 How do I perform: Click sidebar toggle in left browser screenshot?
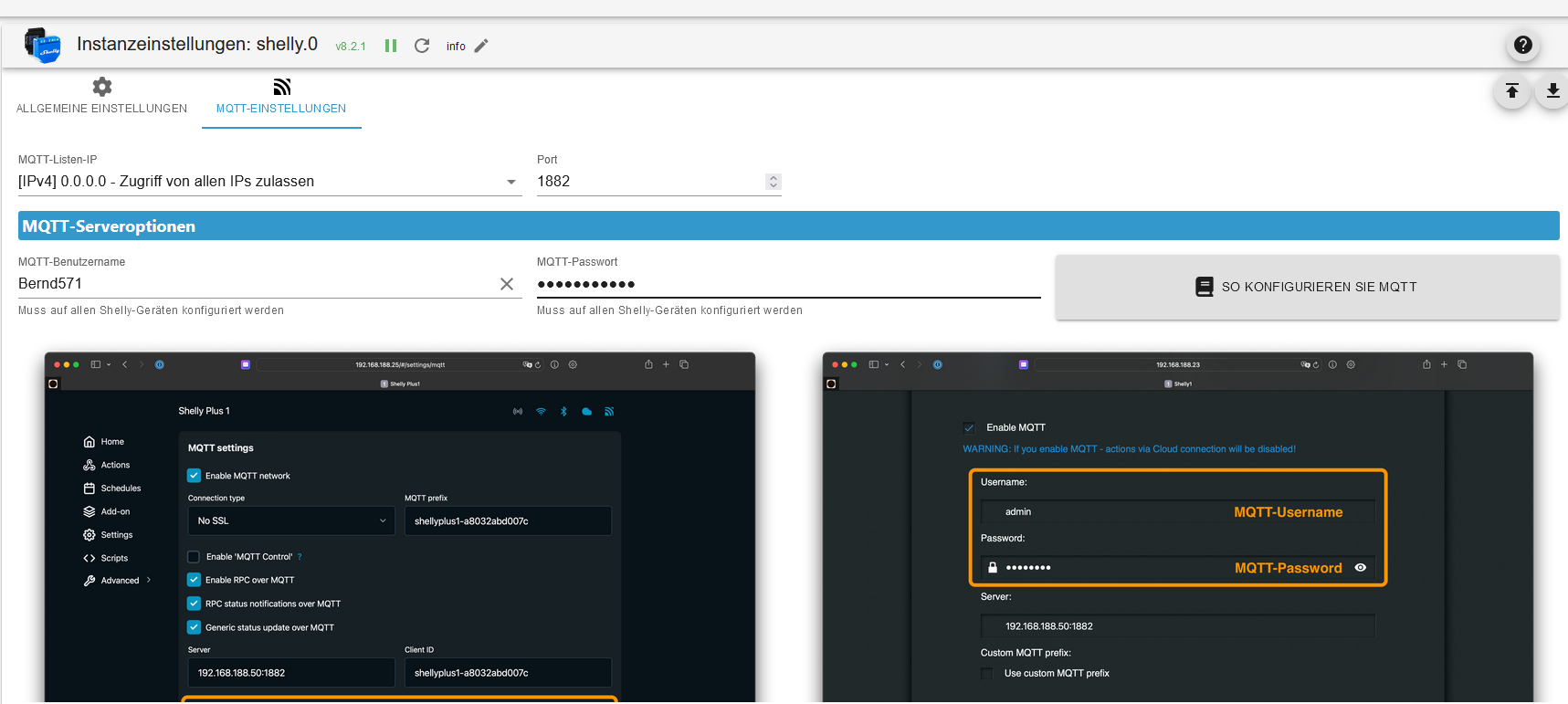[x=96, y=364]
